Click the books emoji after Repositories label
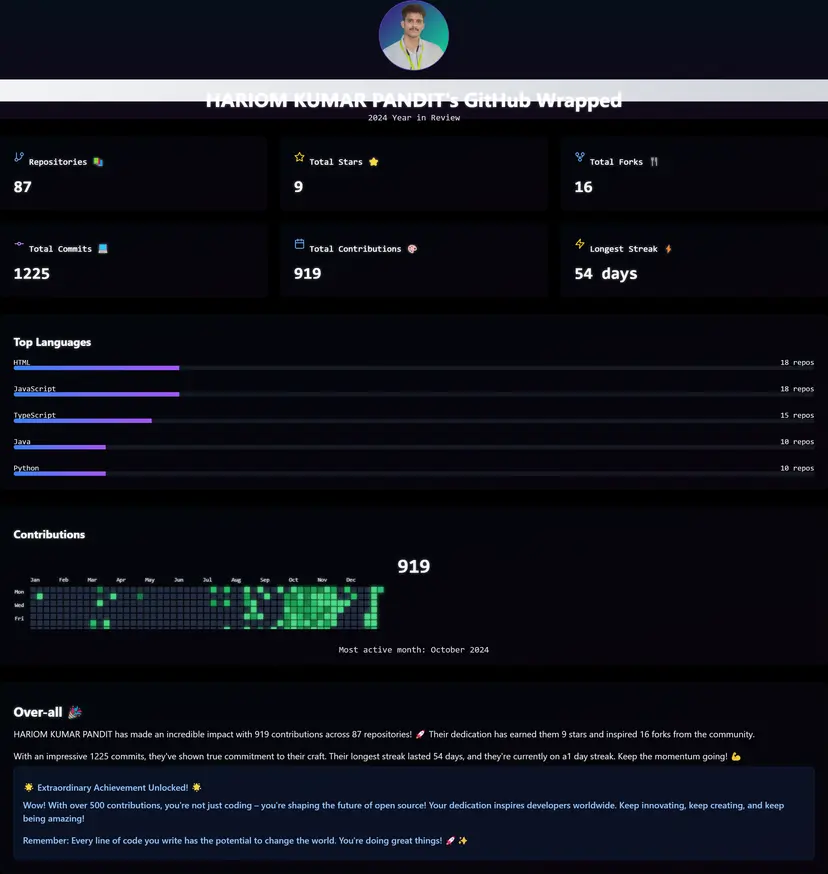This screenshot has height=874, width=828. [98, 160]
